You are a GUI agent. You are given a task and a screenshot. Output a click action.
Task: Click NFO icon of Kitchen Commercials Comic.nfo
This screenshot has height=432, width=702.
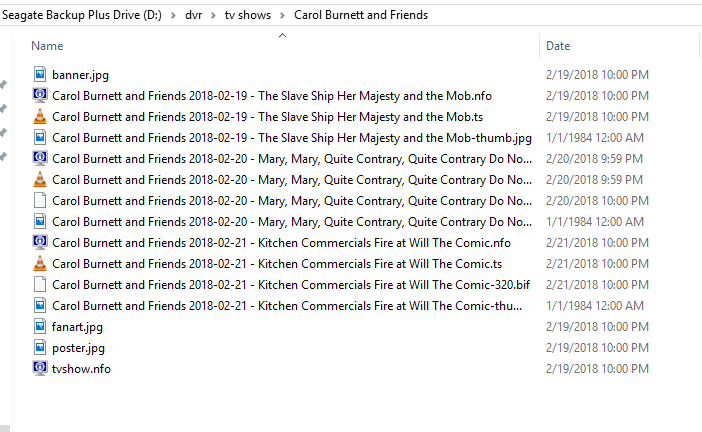(40, 243)
